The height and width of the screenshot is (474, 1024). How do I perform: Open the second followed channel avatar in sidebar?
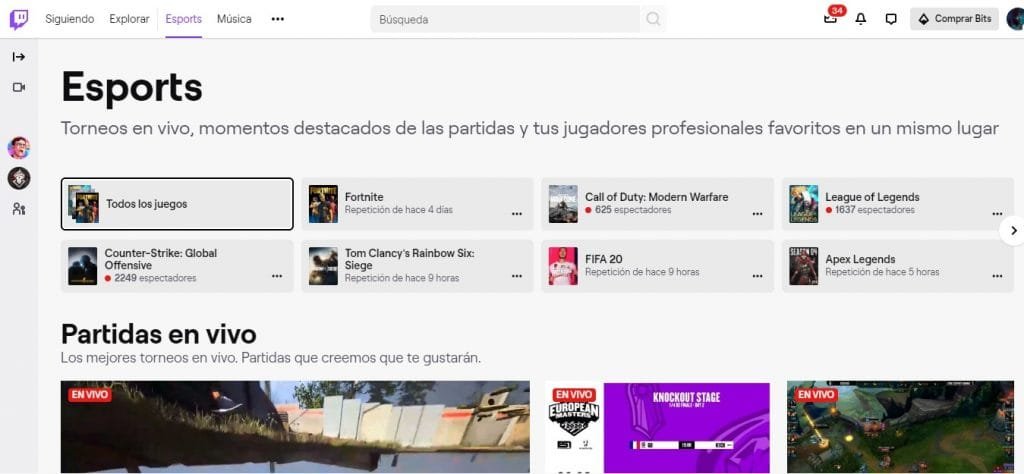19,178
